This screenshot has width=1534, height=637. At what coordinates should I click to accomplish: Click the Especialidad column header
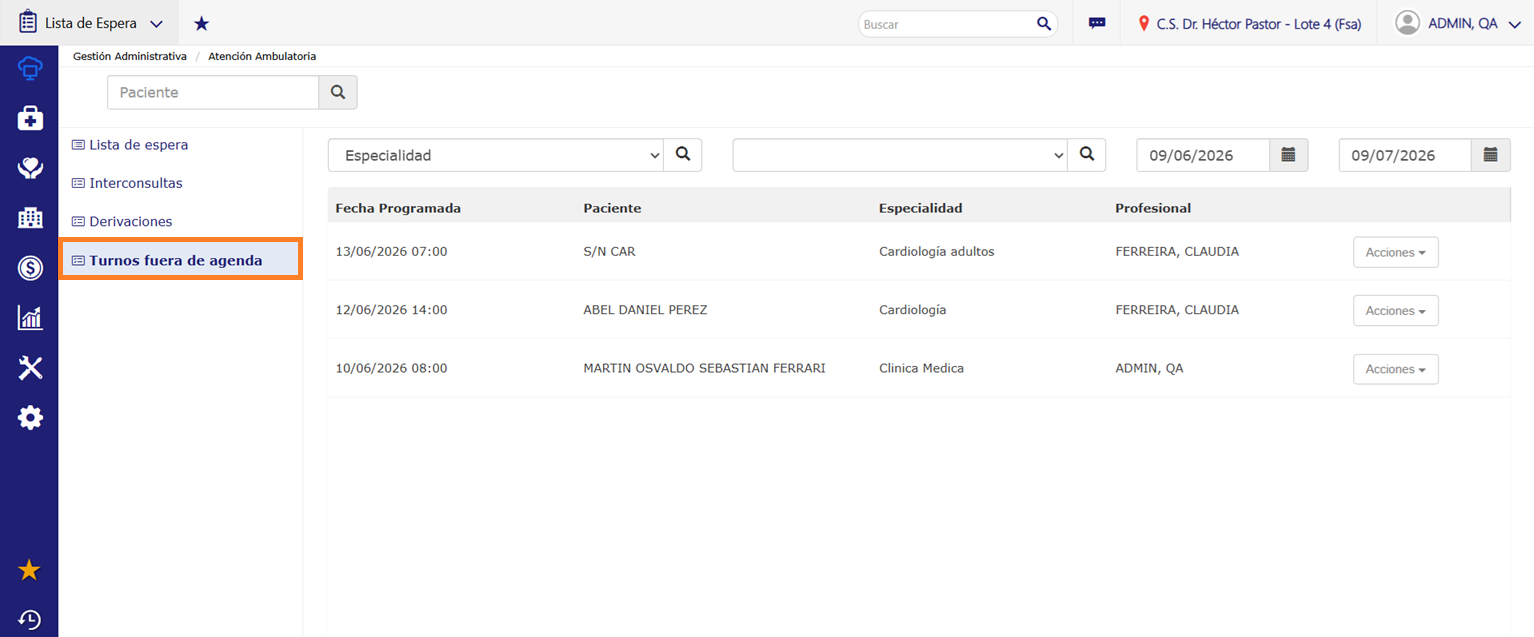click(920, 208)
